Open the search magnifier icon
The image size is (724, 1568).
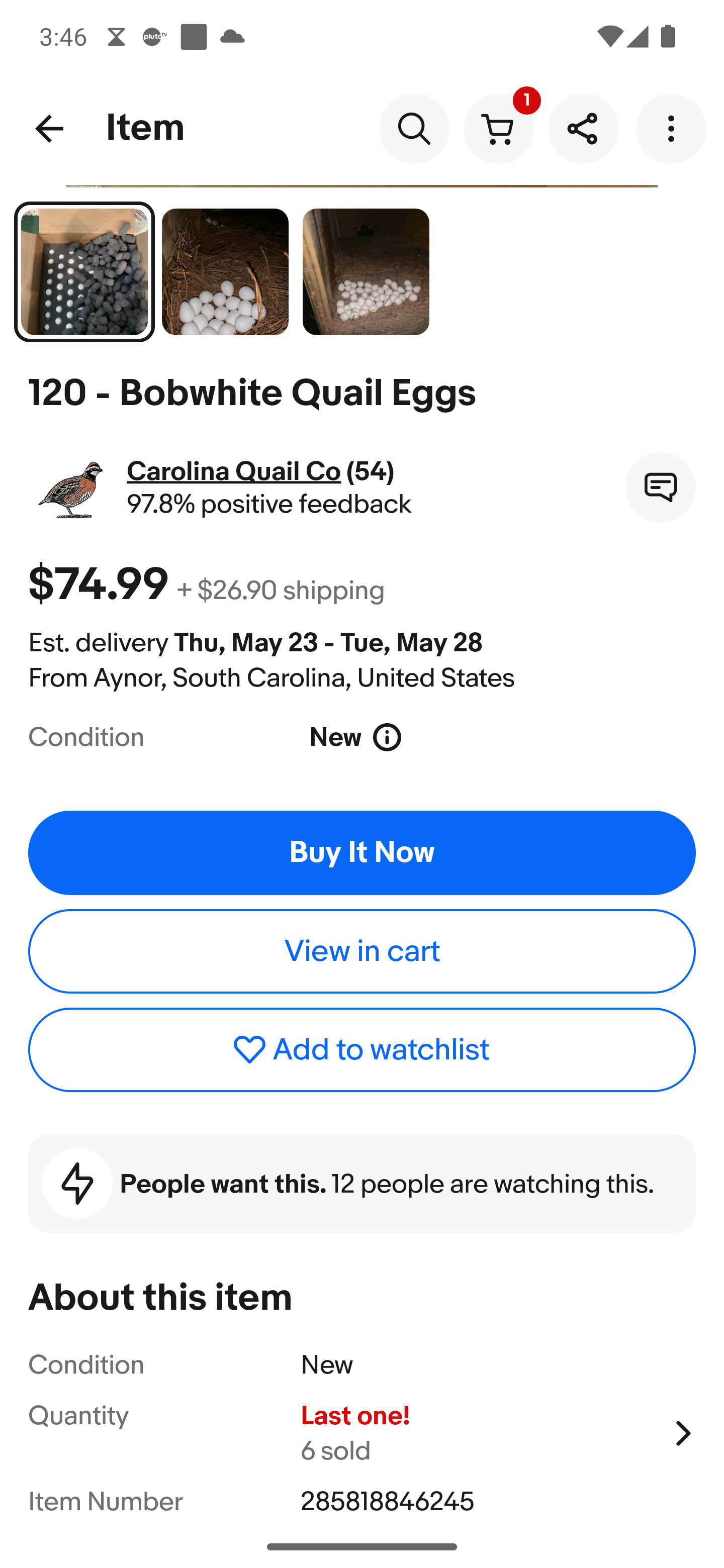414,129
